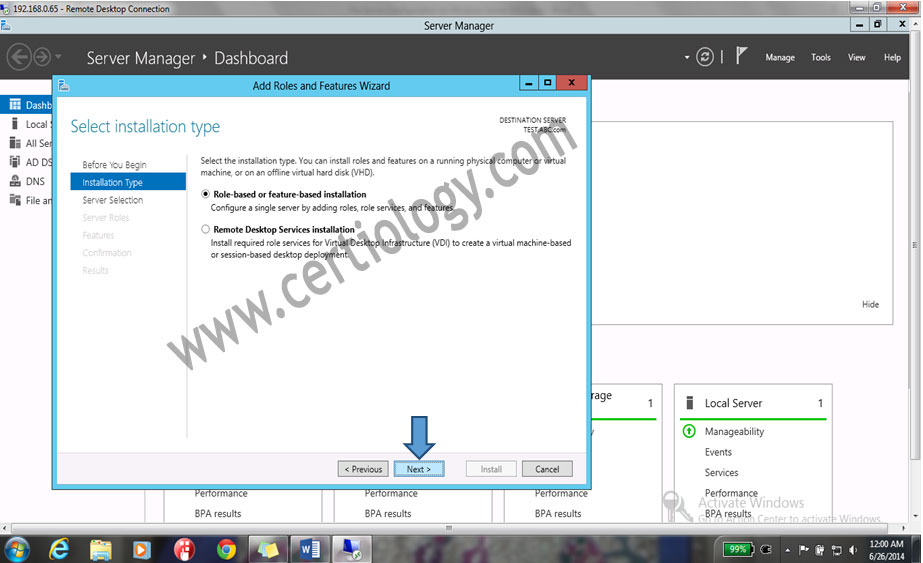Open the navigation history dropdown arrow
The image size is (923, 563).
[58, 57]
